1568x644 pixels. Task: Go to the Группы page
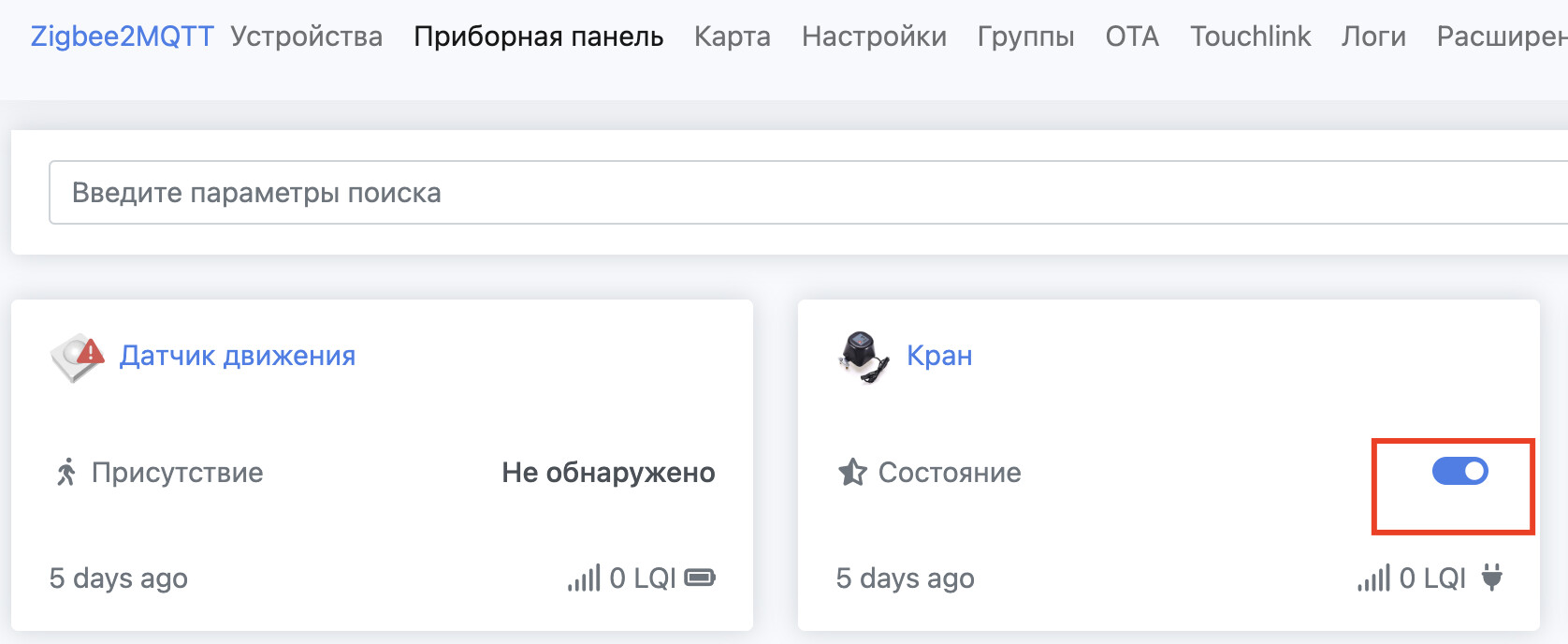pyautogui.click(x=1025, y=37)
